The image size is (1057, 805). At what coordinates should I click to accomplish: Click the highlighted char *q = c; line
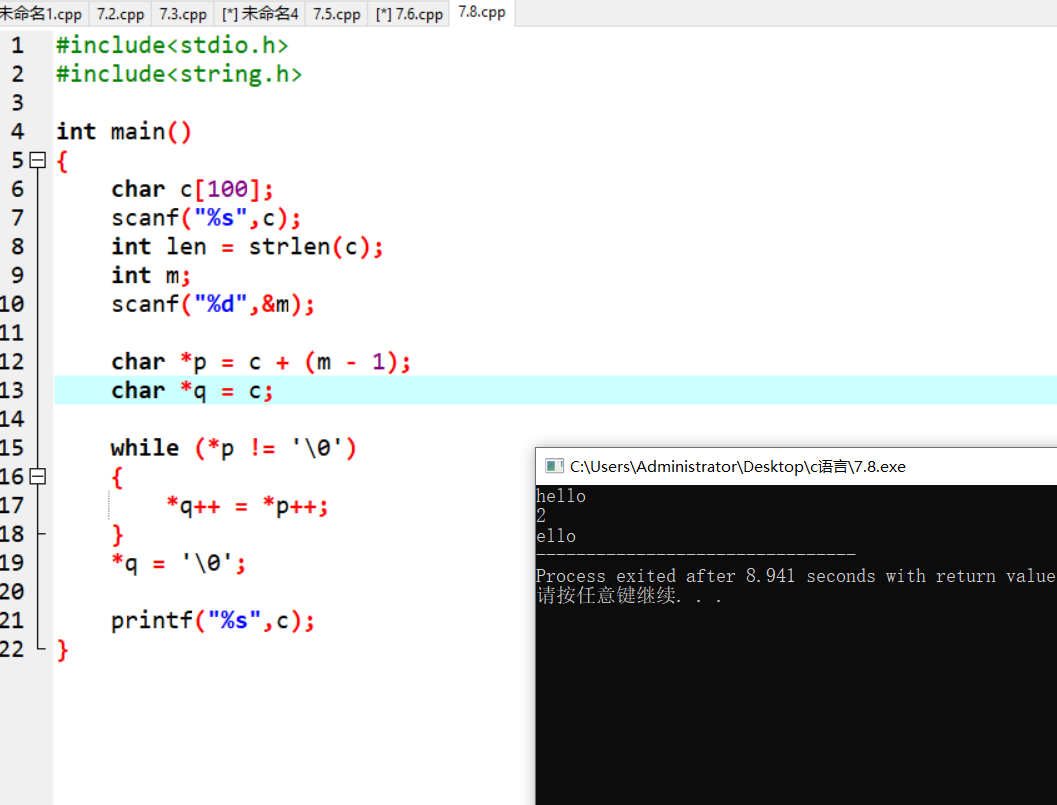pos(192,391)
